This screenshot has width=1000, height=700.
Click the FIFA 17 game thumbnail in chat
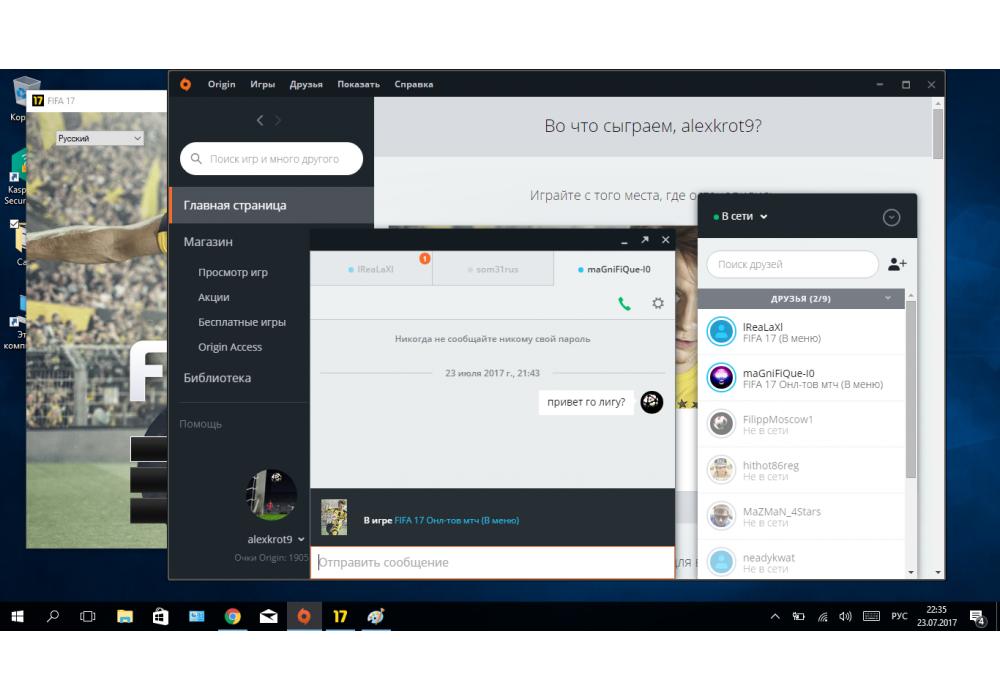click(x=334, y=517)
